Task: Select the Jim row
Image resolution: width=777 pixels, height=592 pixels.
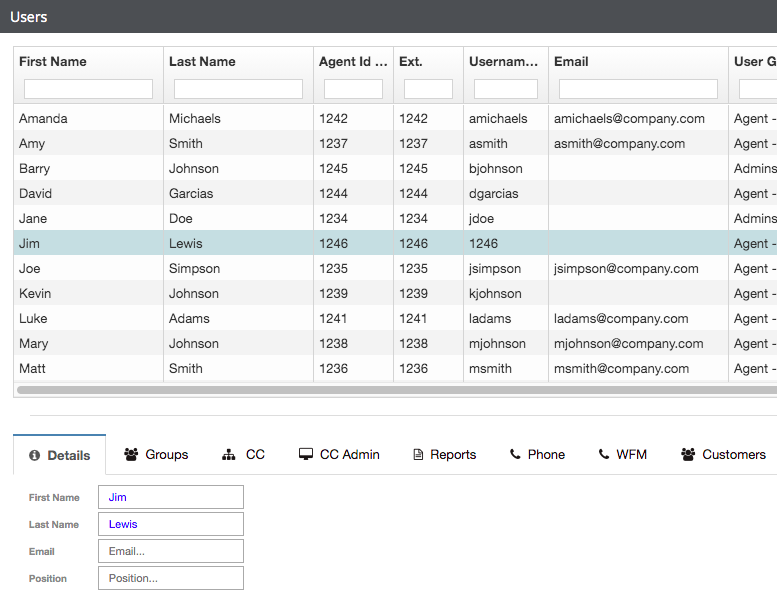Action: coord(395,243)
